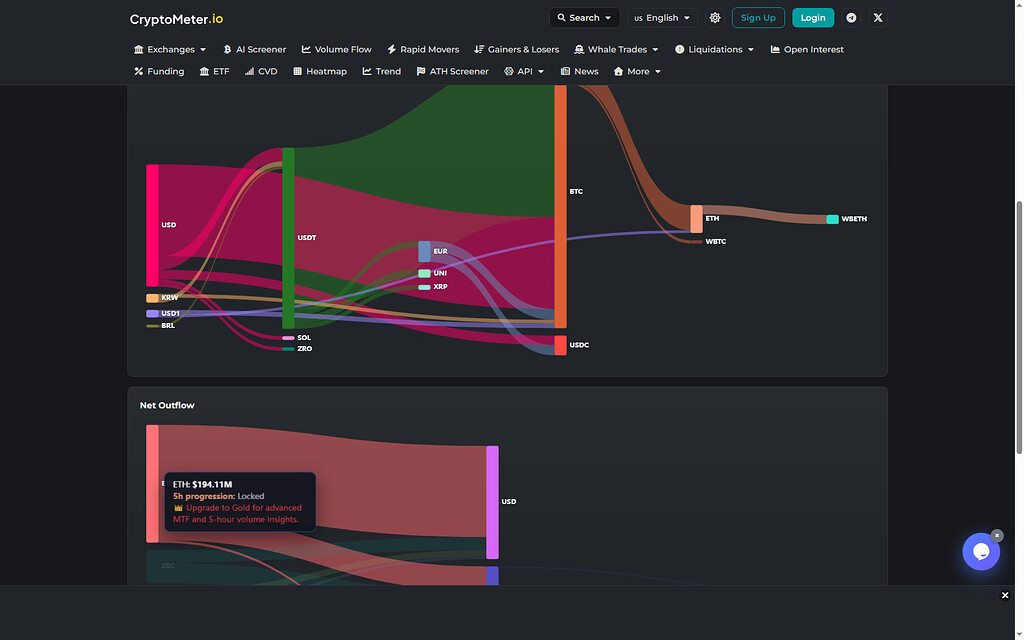The height and width of the screenshot is (640, 1024).
Task: Open the Telegram channel icon
Action: (851, 18)
